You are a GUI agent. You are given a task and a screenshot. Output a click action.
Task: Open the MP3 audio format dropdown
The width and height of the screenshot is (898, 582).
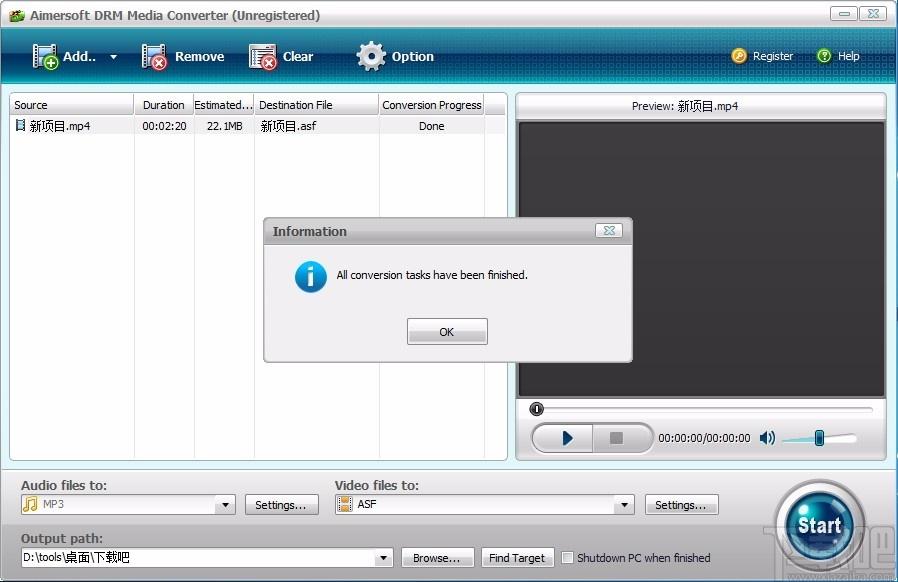click(225, 505)
